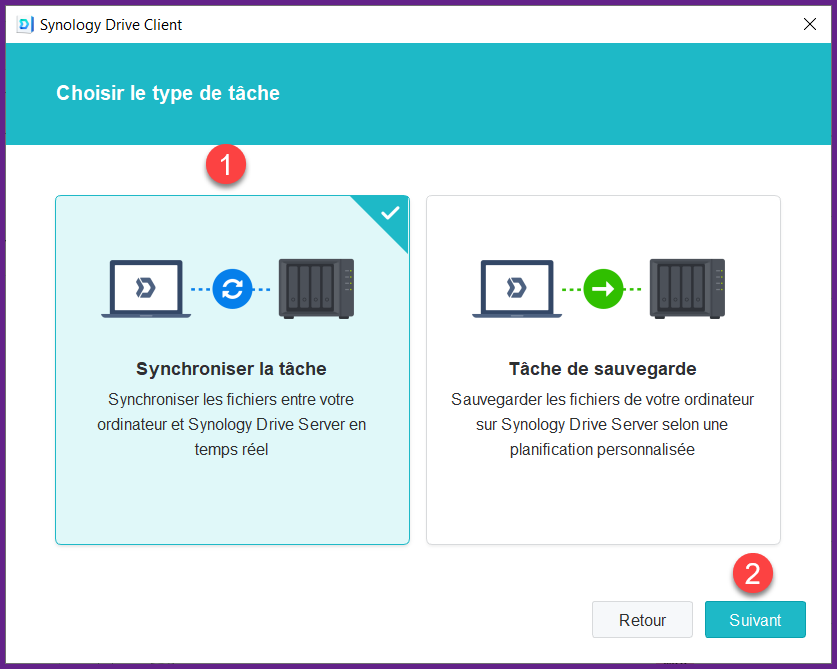Click the NAS server icon in the sauvegarde card
The height and width of the screenshot is (669, 837).
pos(687,289)
